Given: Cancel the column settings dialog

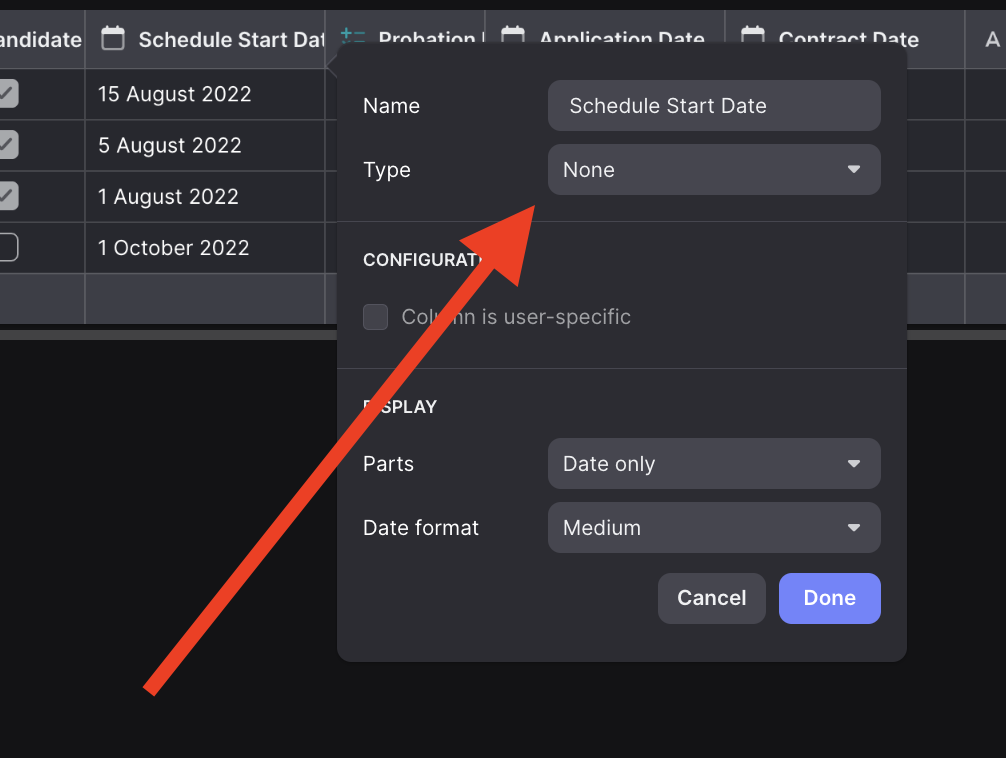Looking at the screenshot, I should point(711,598).
